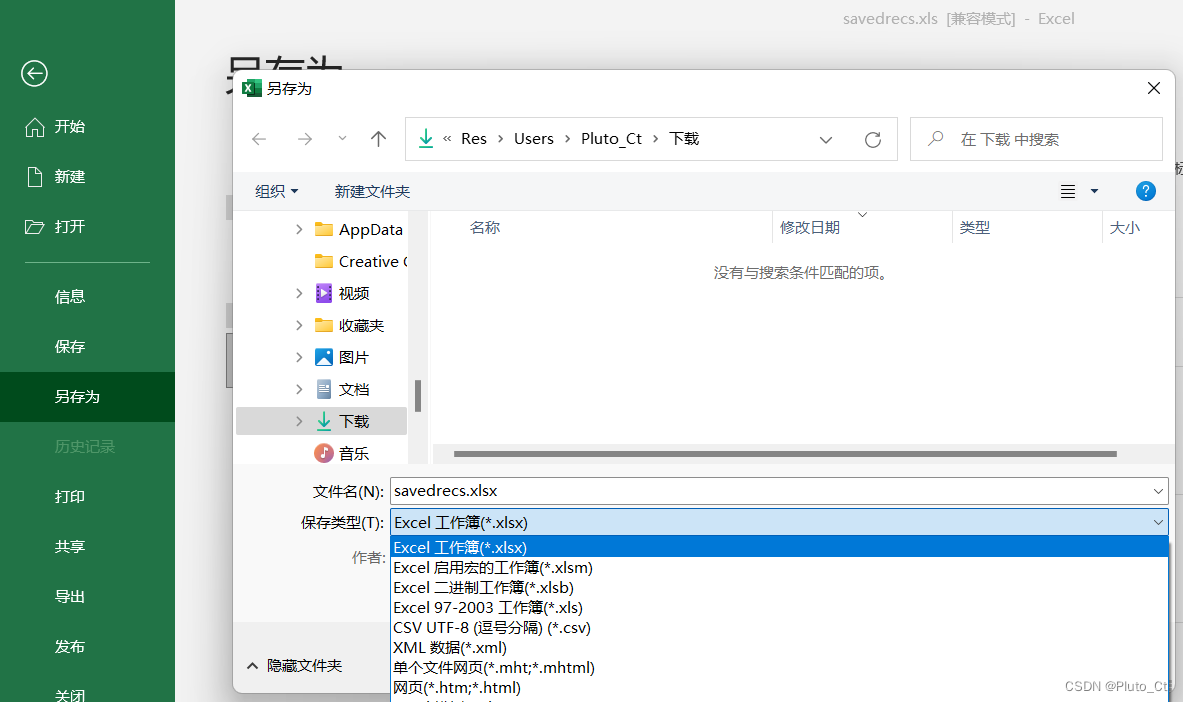This screenshot has width=1183, height=702.
Task: Choose Excel 启用宏的工作簿(*.xlsm)
Action: (x=779, y=568)
